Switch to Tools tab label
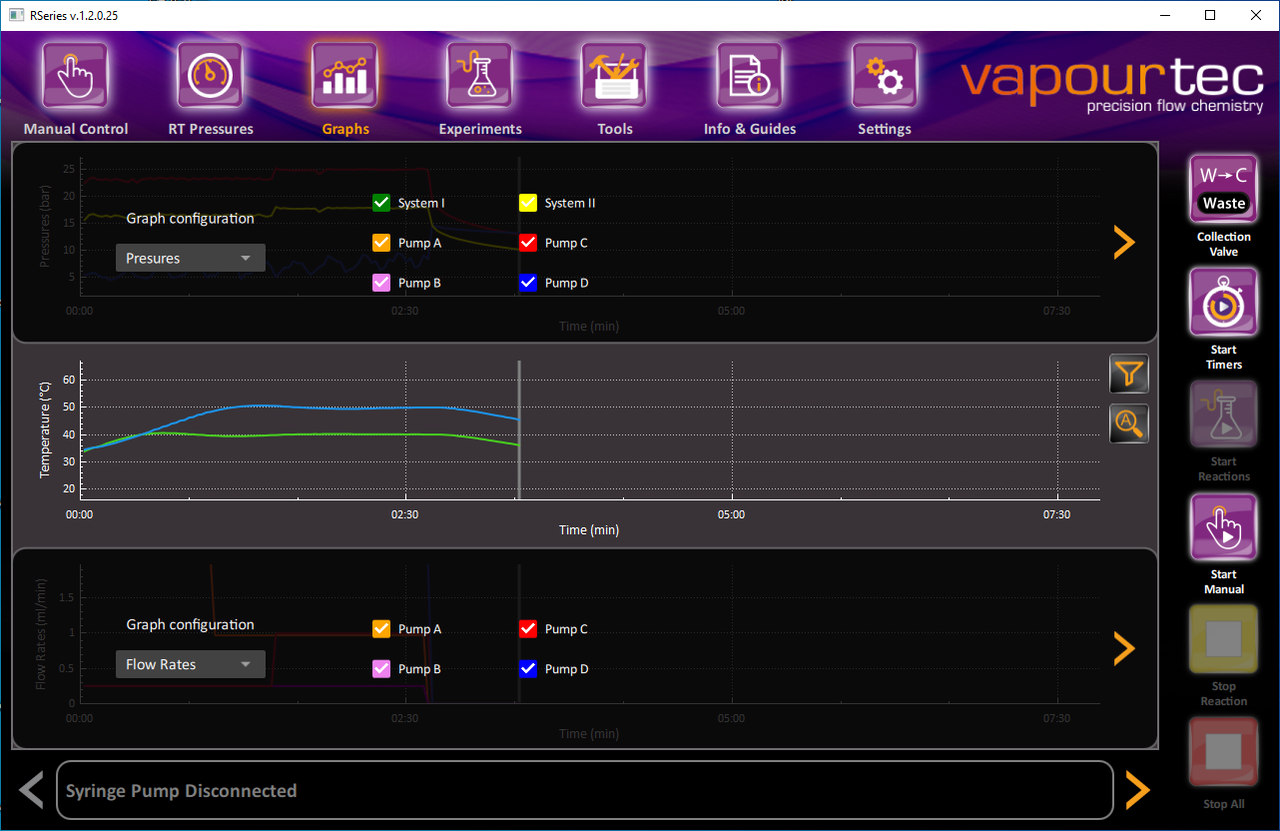 point(615,129)
